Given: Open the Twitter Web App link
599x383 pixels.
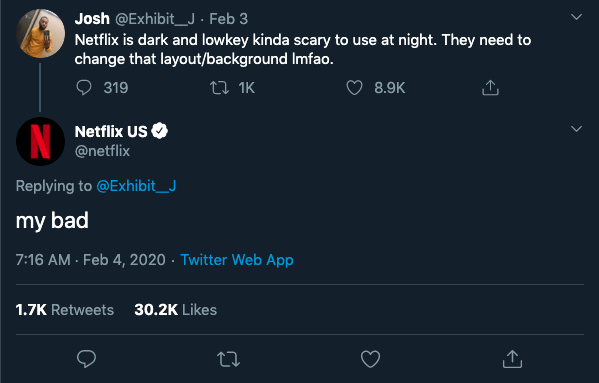Looking at the screenshot, I should tap(237, 260).
